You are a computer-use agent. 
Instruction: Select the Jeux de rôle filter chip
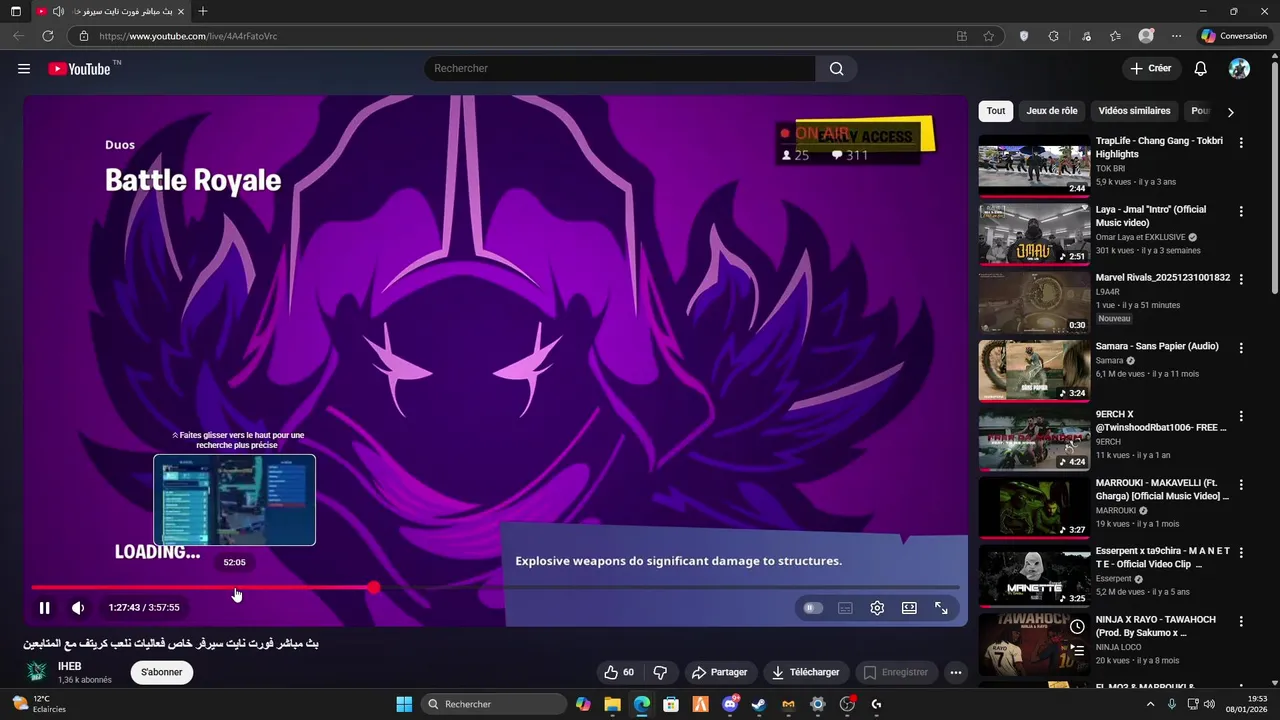click(x=1052, y=111)
